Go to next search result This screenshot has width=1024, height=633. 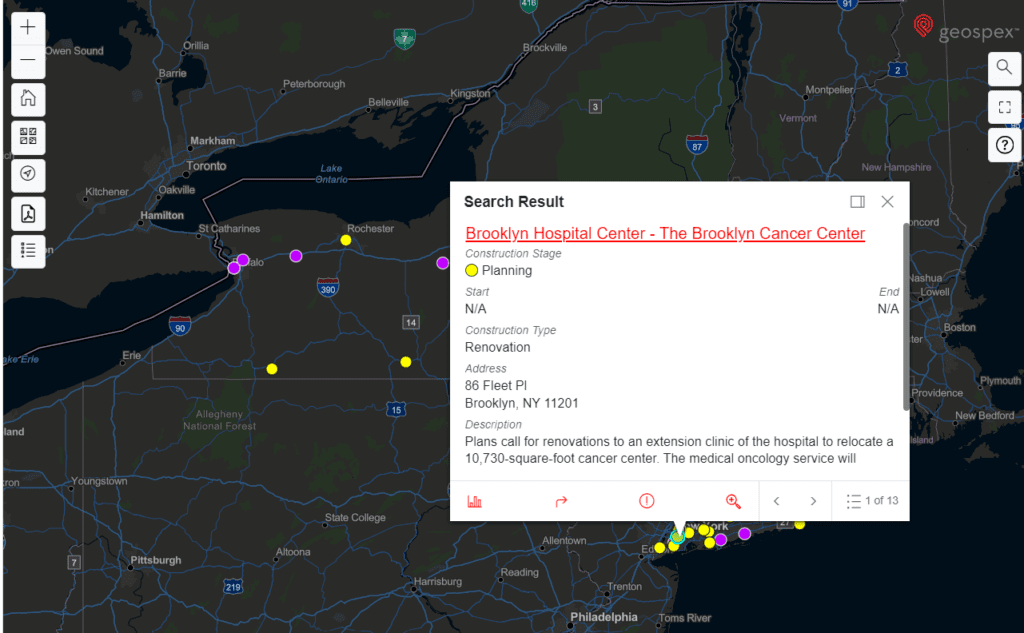[x=813, y=501]
